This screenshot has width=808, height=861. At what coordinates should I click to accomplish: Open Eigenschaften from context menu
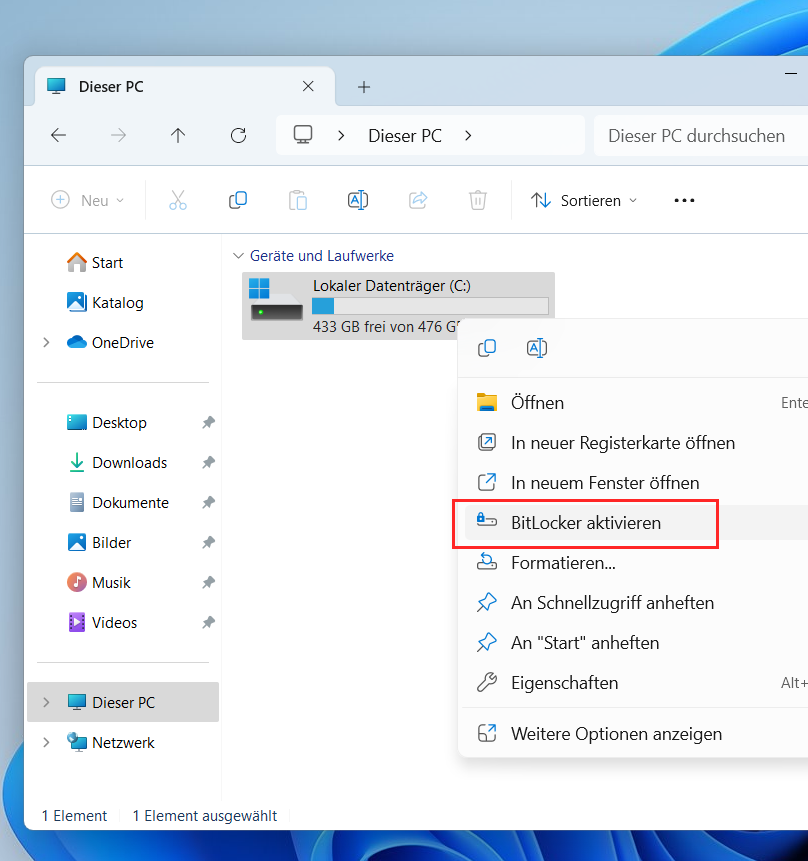(x=636, y=683)
